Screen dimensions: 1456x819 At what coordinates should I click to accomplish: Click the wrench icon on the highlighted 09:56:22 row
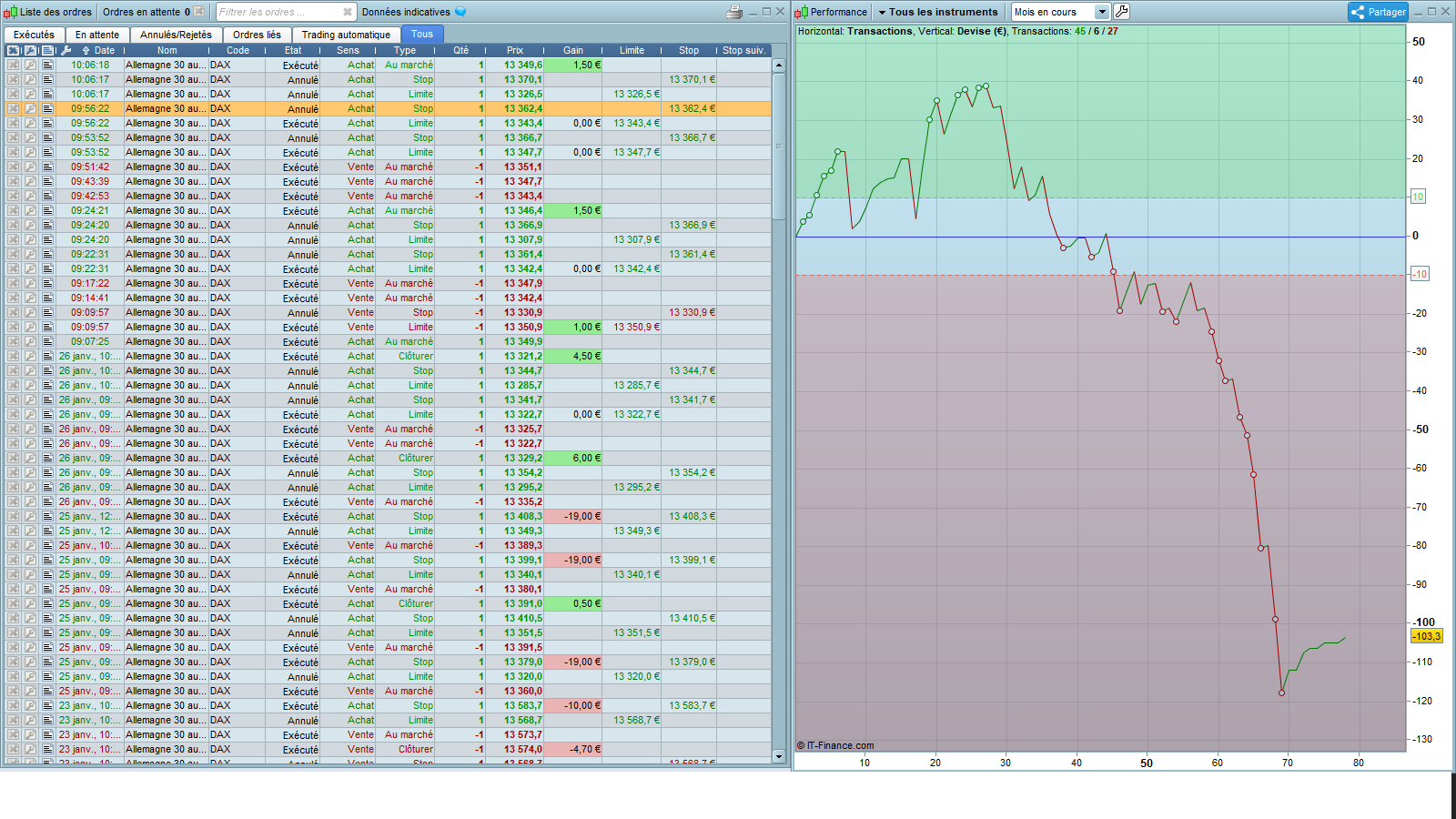click(x=30, y=108)
